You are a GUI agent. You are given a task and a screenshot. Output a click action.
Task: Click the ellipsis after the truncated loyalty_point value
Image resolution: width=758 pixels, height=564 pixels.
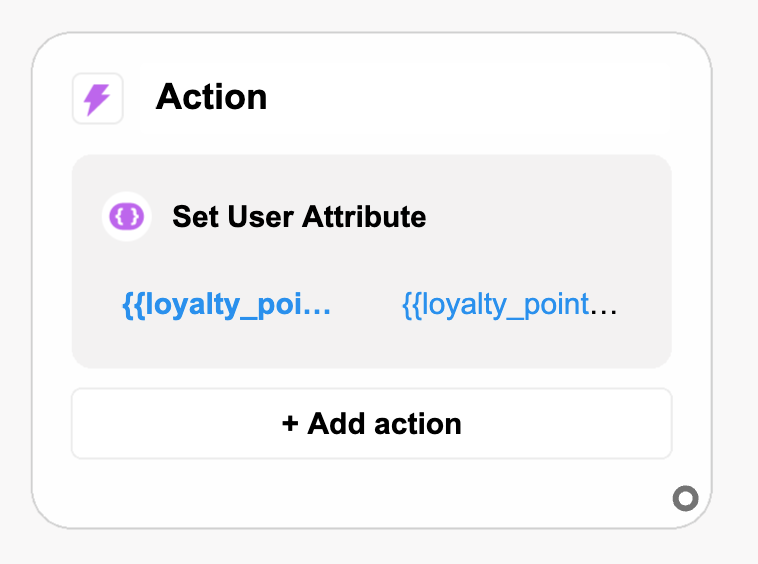point(604,312)
